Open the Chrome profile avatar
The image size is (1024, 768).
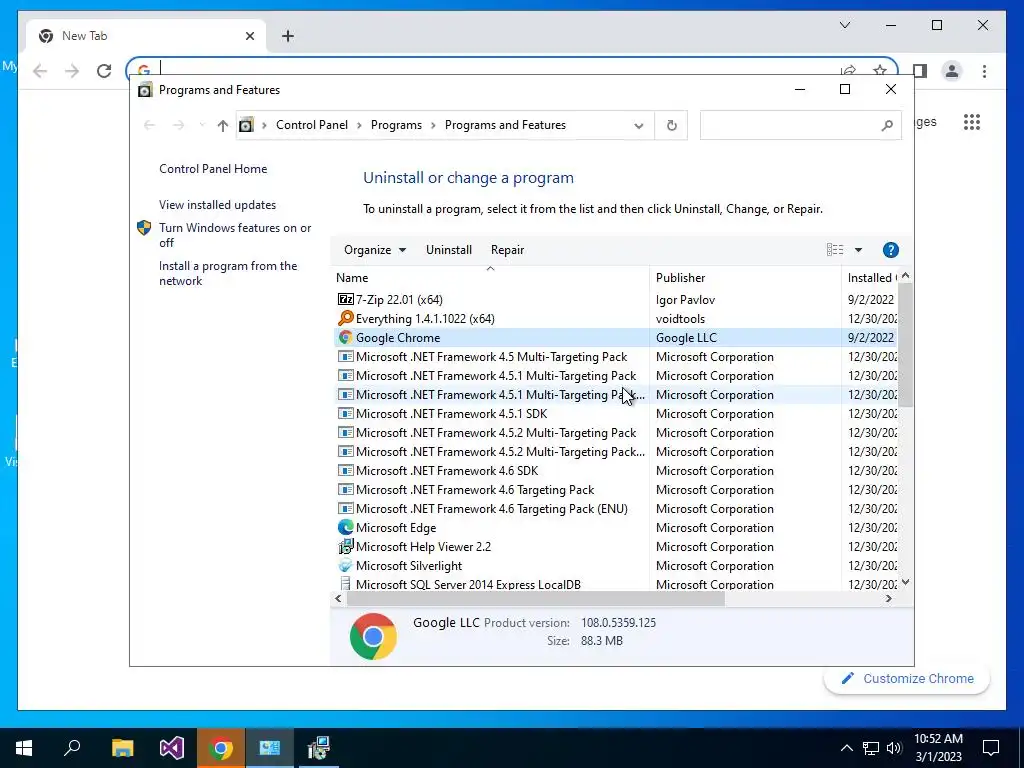952,71
